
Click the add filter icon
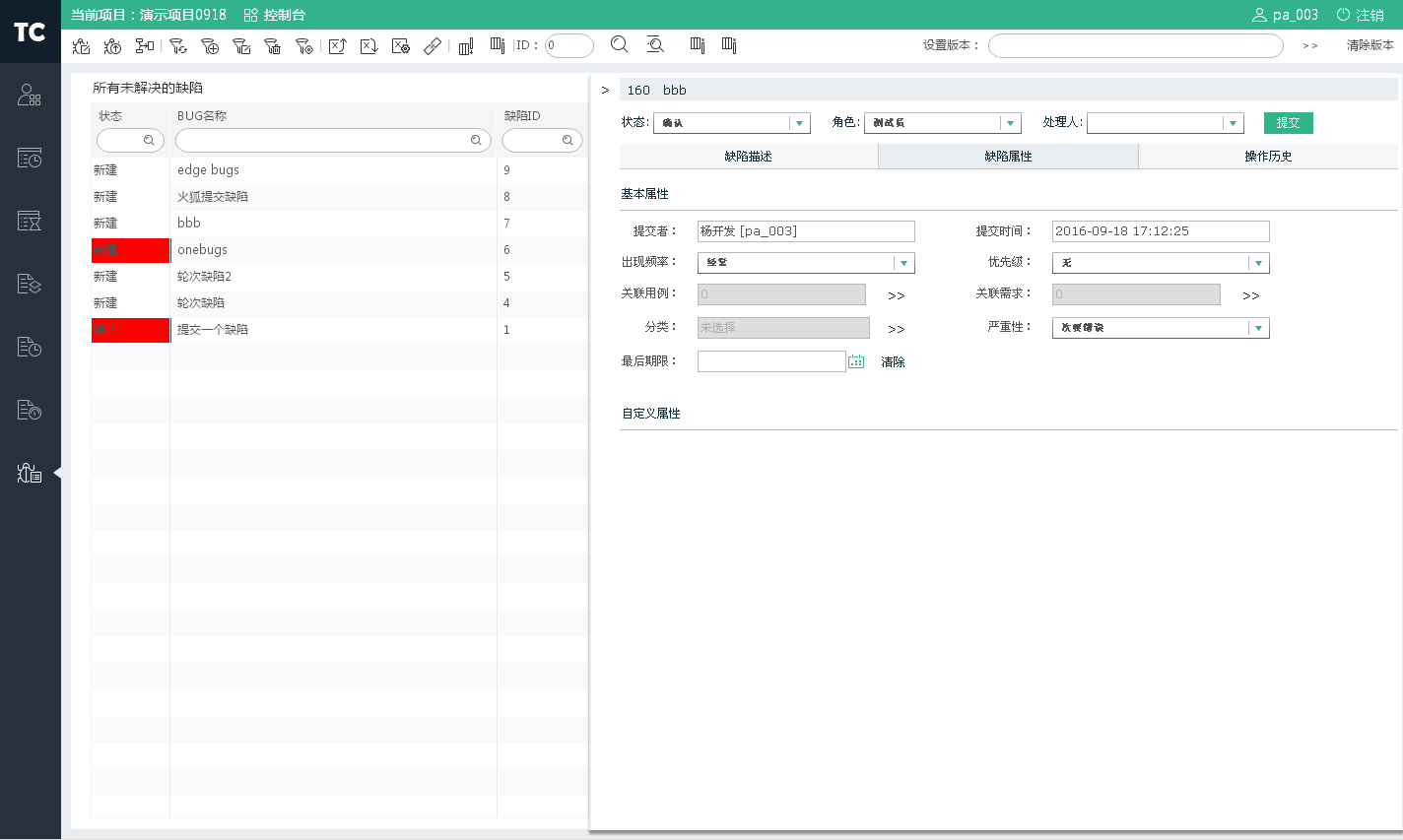(210, 45)
